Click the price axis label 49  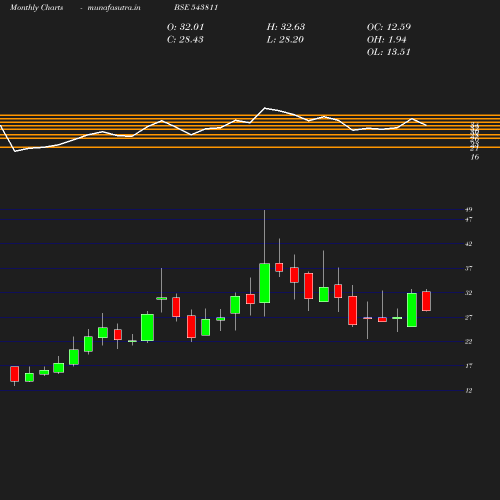coord(469,210)
